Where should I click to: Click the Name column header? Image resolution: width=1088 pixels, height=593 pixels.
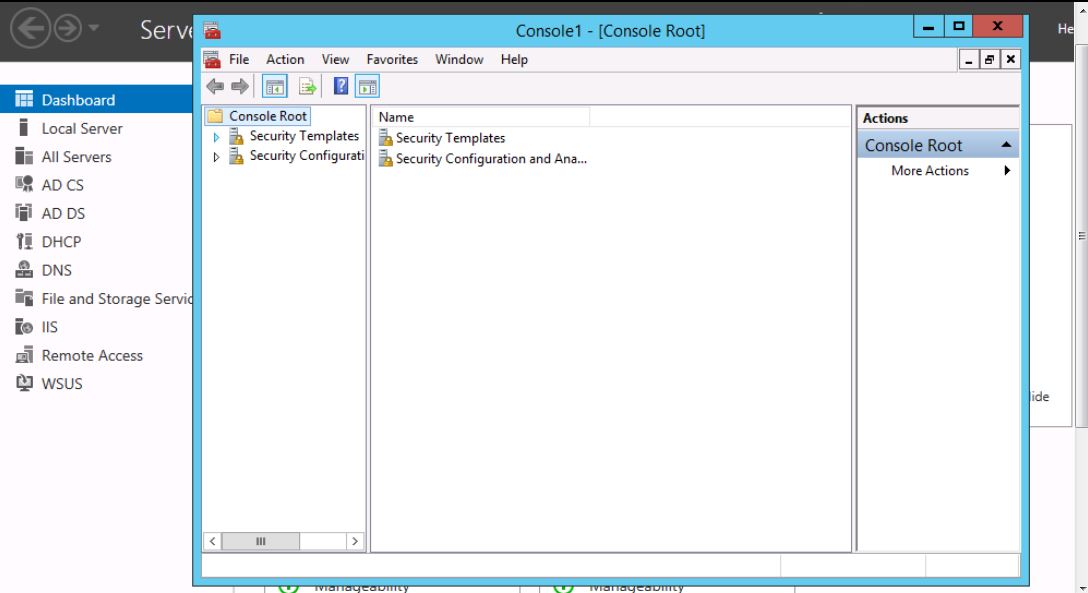[x=482, y=117]
